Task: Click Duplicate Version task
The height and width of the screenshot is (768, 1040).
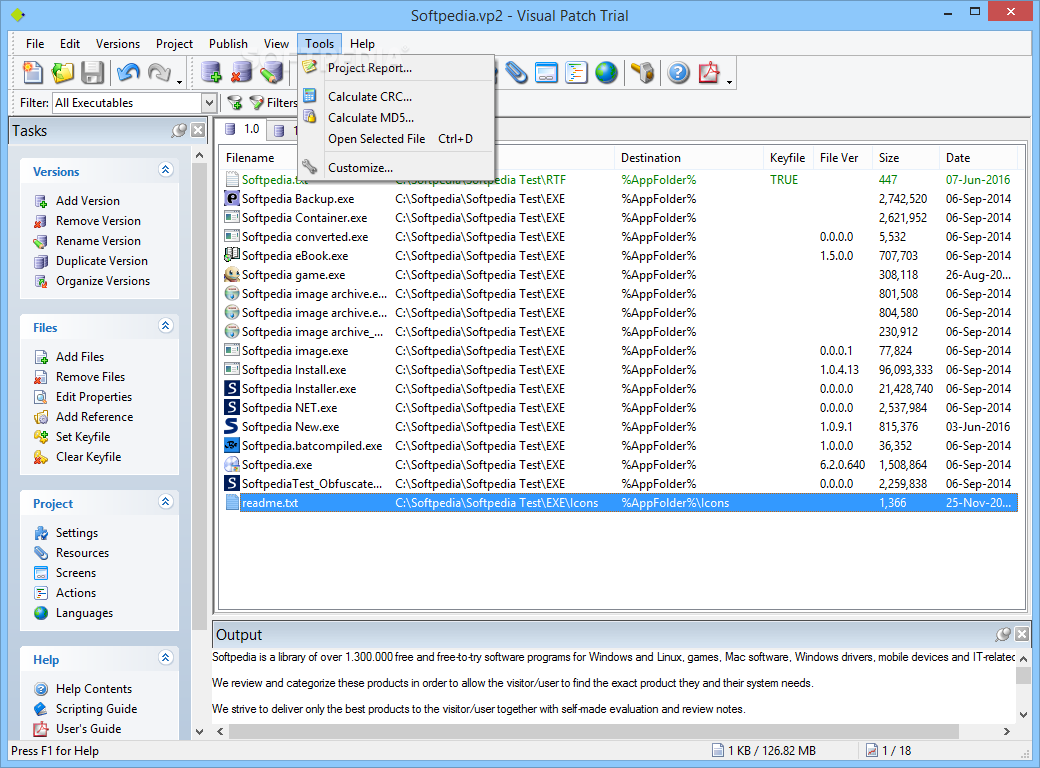Action: coord(92,261)
